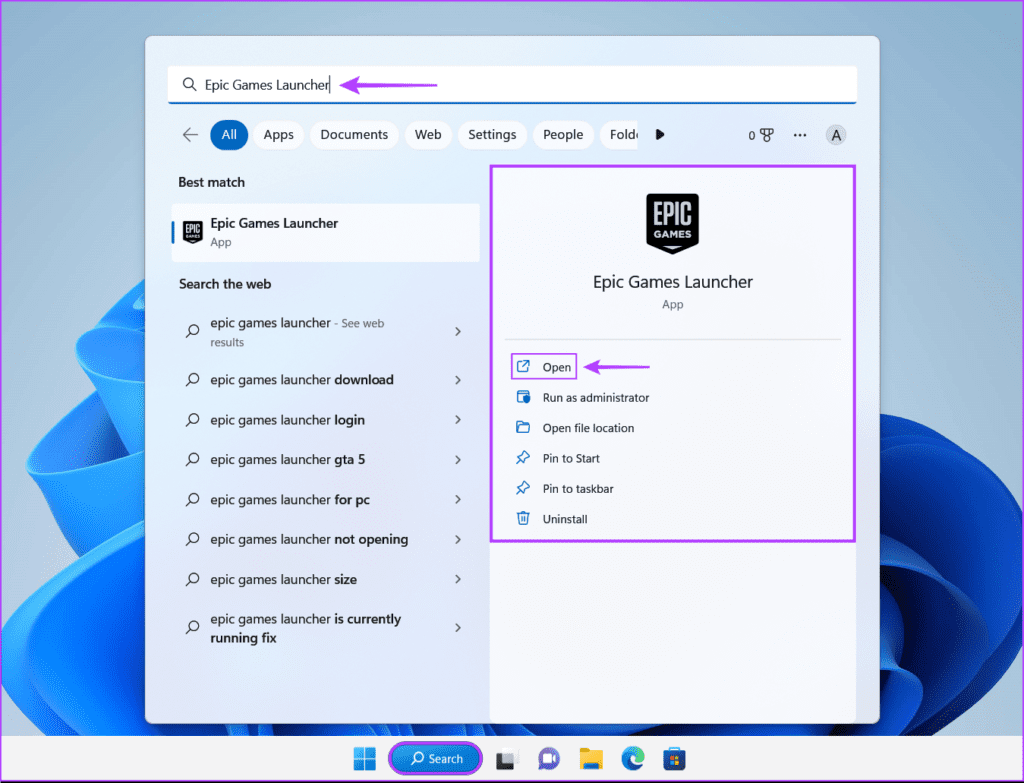
Task: Click the Pin to taskbar pin icon
Action: pos(523,488)
